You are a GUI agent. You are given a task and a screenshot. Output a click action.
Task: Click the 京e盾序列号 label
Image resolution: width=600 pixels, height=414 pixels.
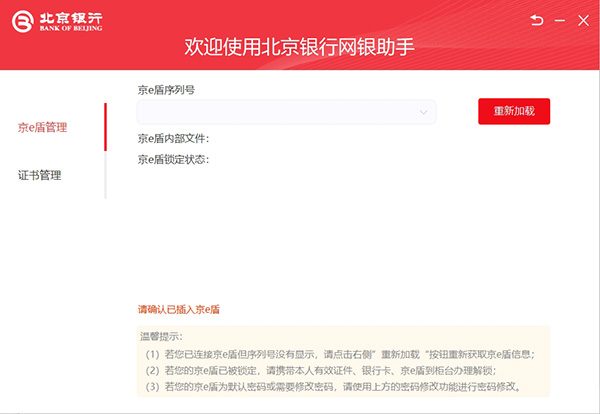[166, 90]
